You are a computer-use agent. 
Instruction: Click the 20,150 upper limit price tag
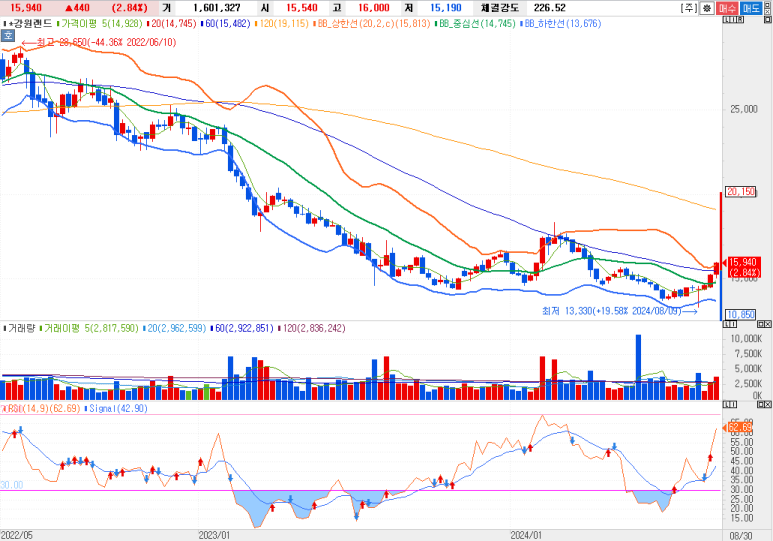tap(740, 191)
